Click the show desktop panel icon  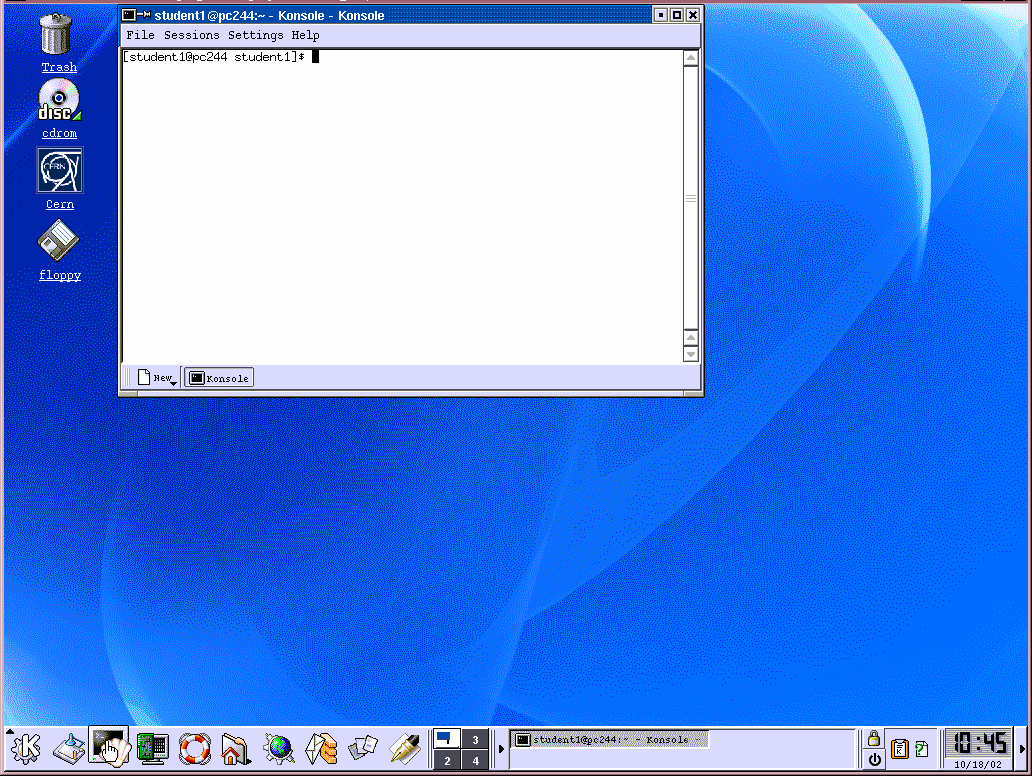tap(69, 748)
